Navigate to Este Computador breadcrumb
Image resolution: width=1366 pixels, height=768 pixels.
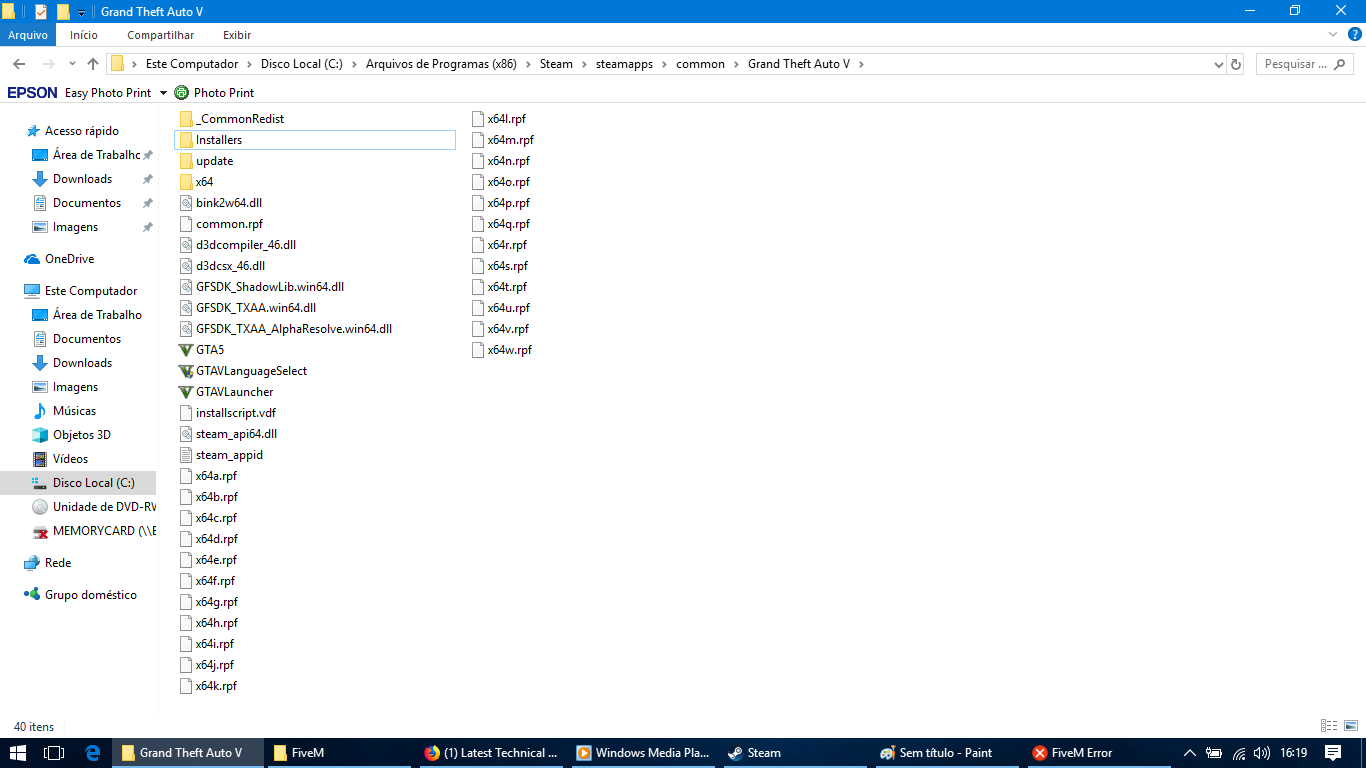click(192, 64)
